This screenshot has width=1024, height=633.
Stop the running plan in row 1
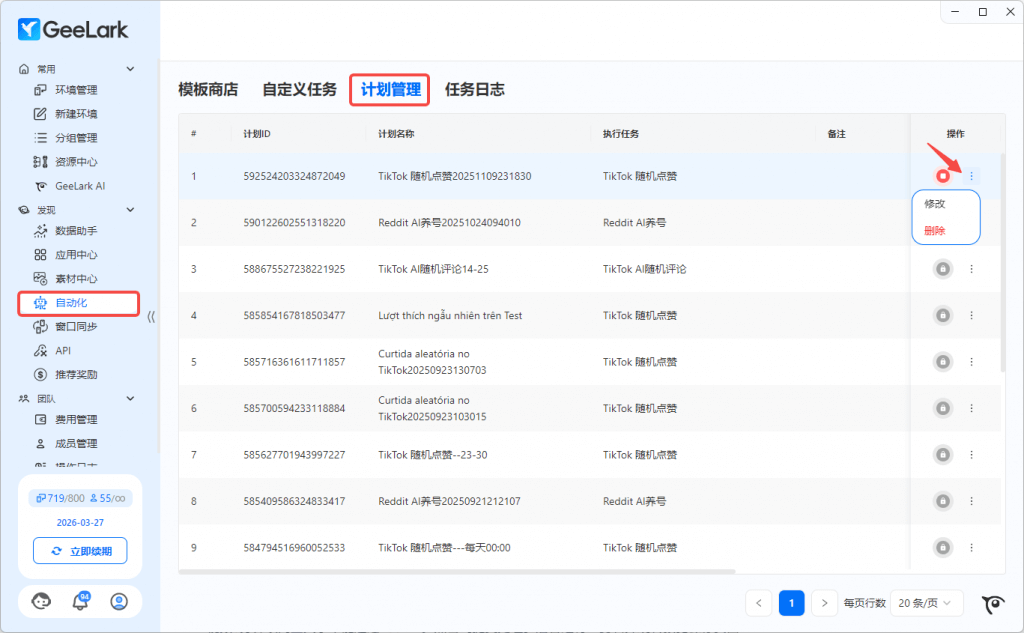coord(942,176)
